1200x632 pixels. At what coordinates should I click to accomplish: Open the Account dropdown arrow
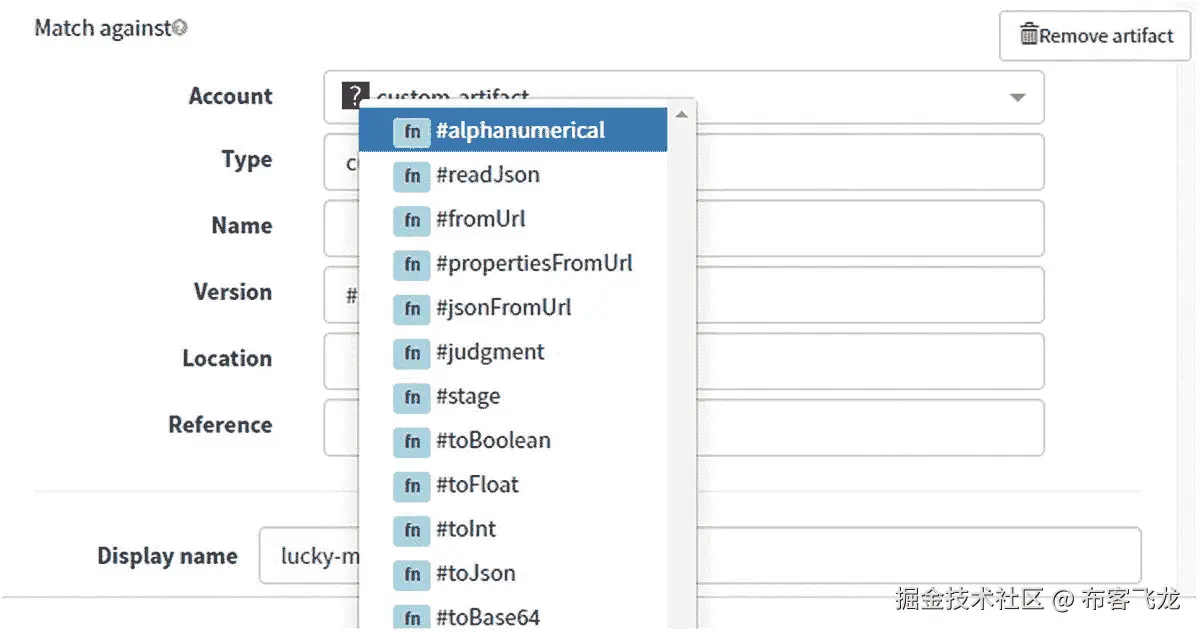(x=1017, y=97)
